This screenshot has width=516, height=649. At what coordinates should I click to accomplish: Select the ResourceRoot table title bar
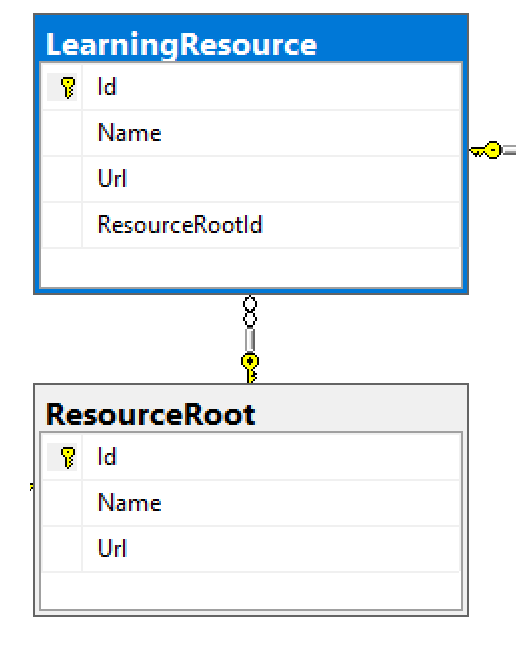pyautogui.click(x=251, y=409)
